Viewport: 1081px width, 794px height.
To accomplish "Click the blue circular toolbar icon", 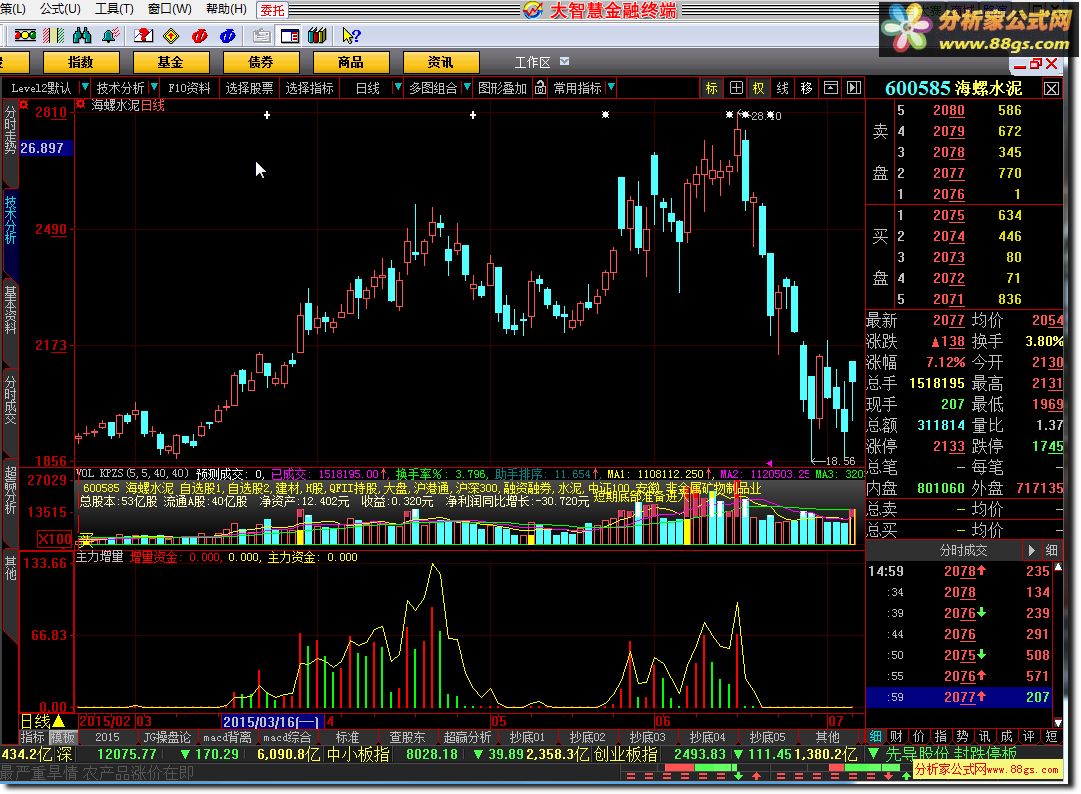I will (228, 35).
